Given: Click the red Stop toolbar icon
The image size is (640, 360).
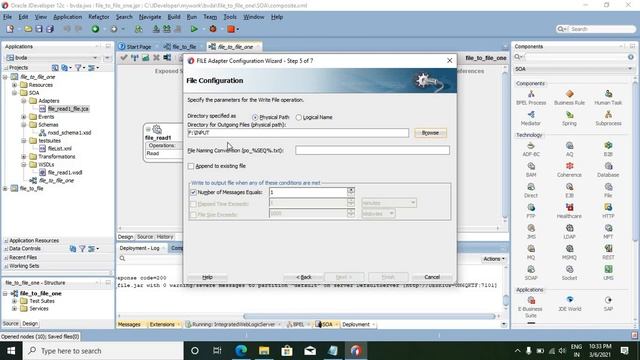Looking at the screenshot, I should [231, 29].
